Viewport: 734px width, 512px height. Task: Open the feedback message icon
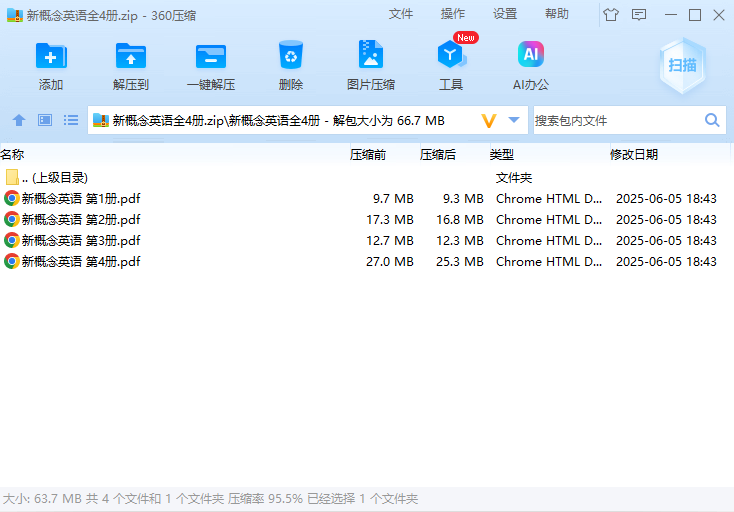639,15
